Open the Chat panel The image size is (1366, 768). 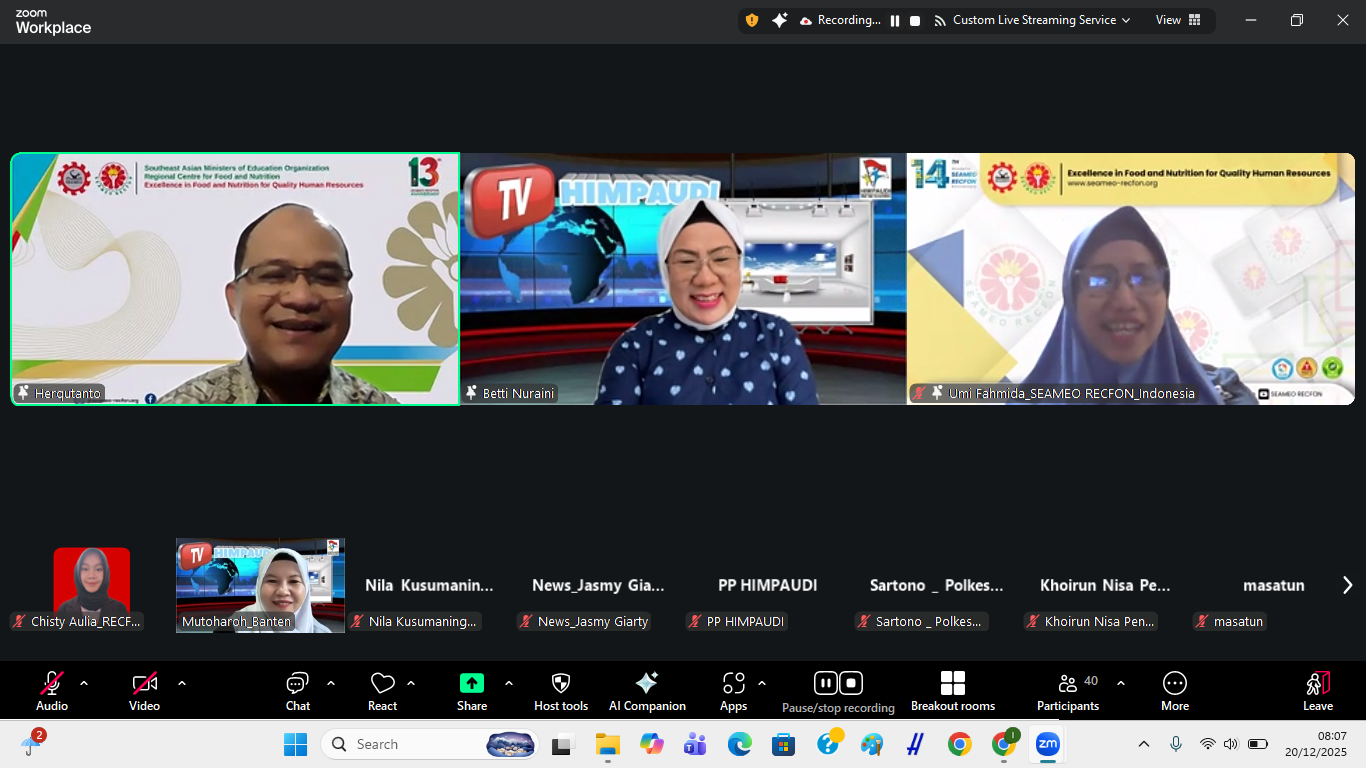click(297, 691)
